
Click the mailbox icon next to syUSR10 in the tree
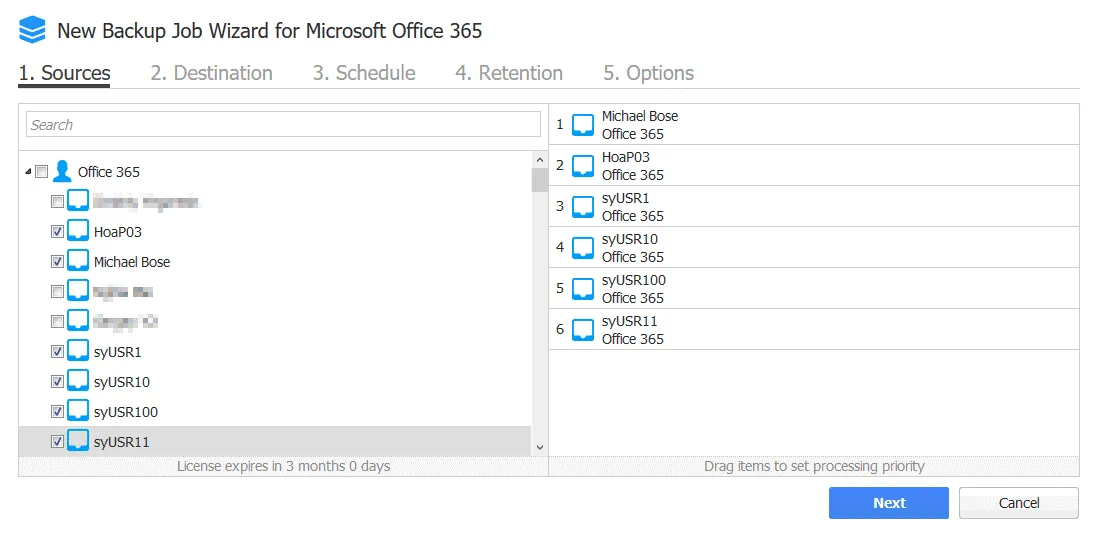pos(78,382)
